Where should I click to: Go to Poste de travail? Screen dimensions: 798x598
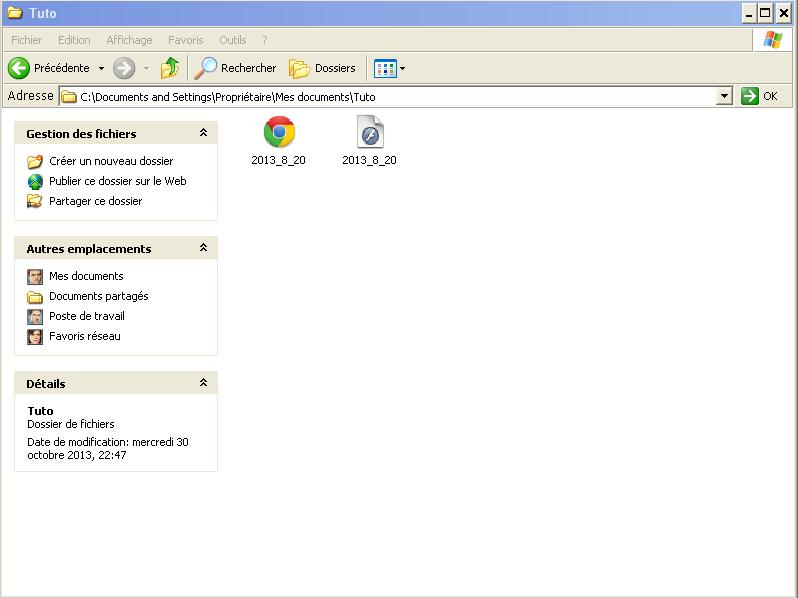pyautogui.click(x=86, y=316)
